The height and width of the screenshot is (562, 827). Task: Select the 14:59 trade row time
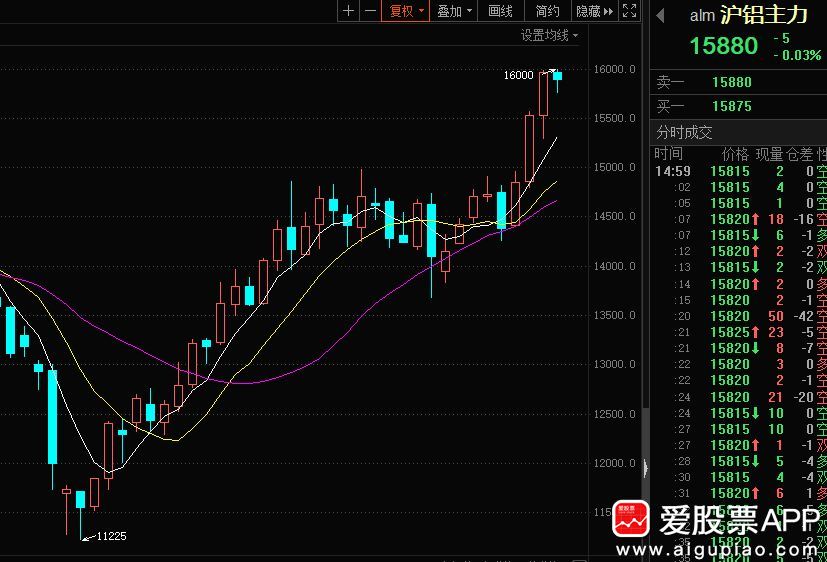click(x=672, y=171)
